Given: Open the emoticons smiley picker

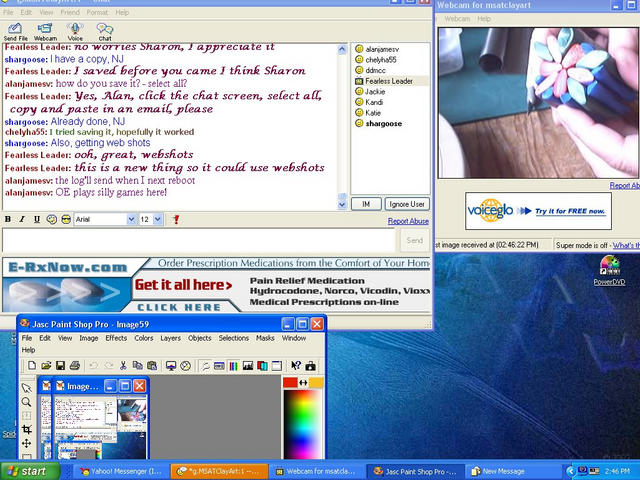Looking at the screenshot, I should tap(66, 219).
